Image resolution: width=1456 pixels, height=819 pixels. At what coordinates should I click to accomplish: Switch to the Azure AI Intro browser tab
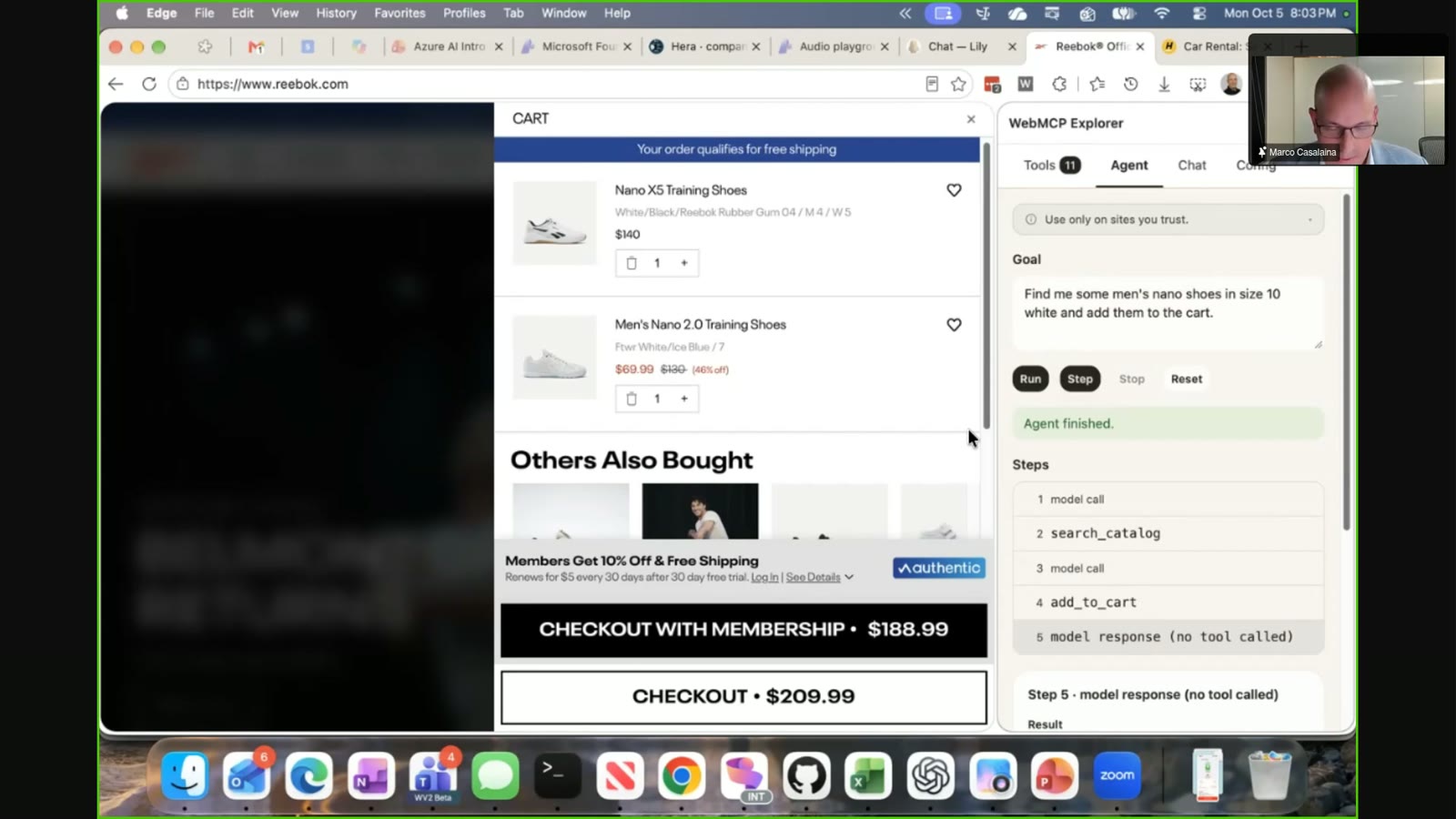point(448,46)
